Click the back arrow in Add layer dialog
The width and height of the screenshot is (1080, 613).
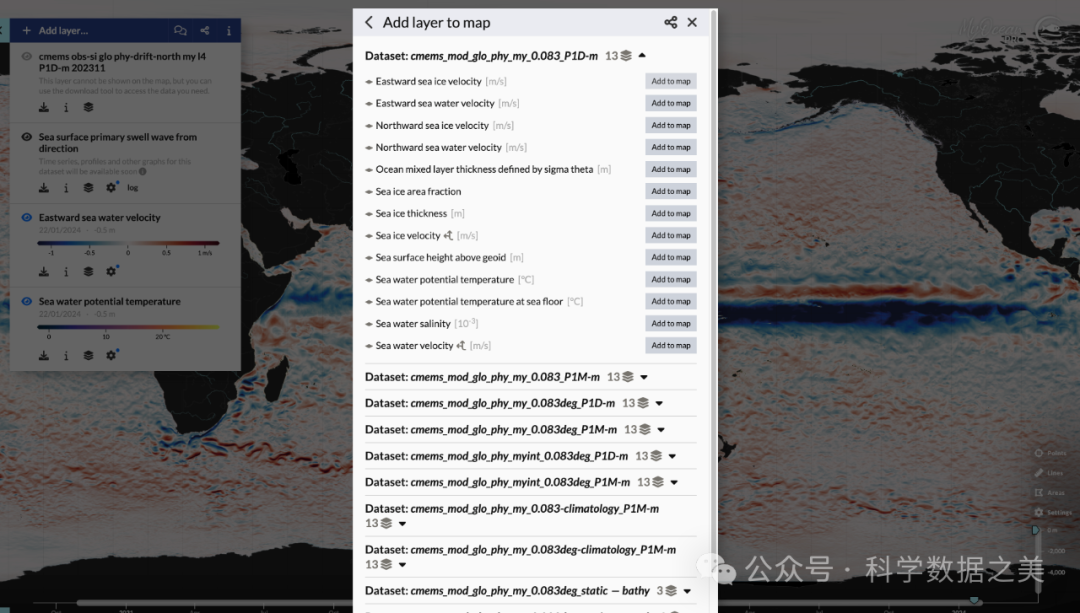pos(369,22)
